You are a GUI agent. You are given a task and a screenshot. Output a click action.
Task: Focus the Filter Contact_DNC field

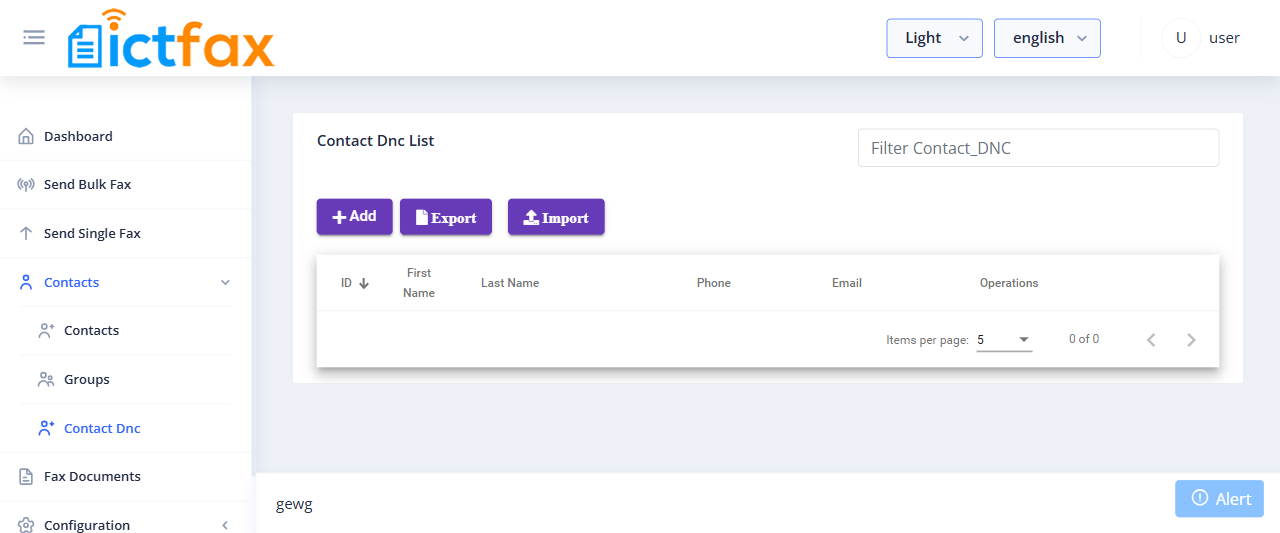[1038, 148]
